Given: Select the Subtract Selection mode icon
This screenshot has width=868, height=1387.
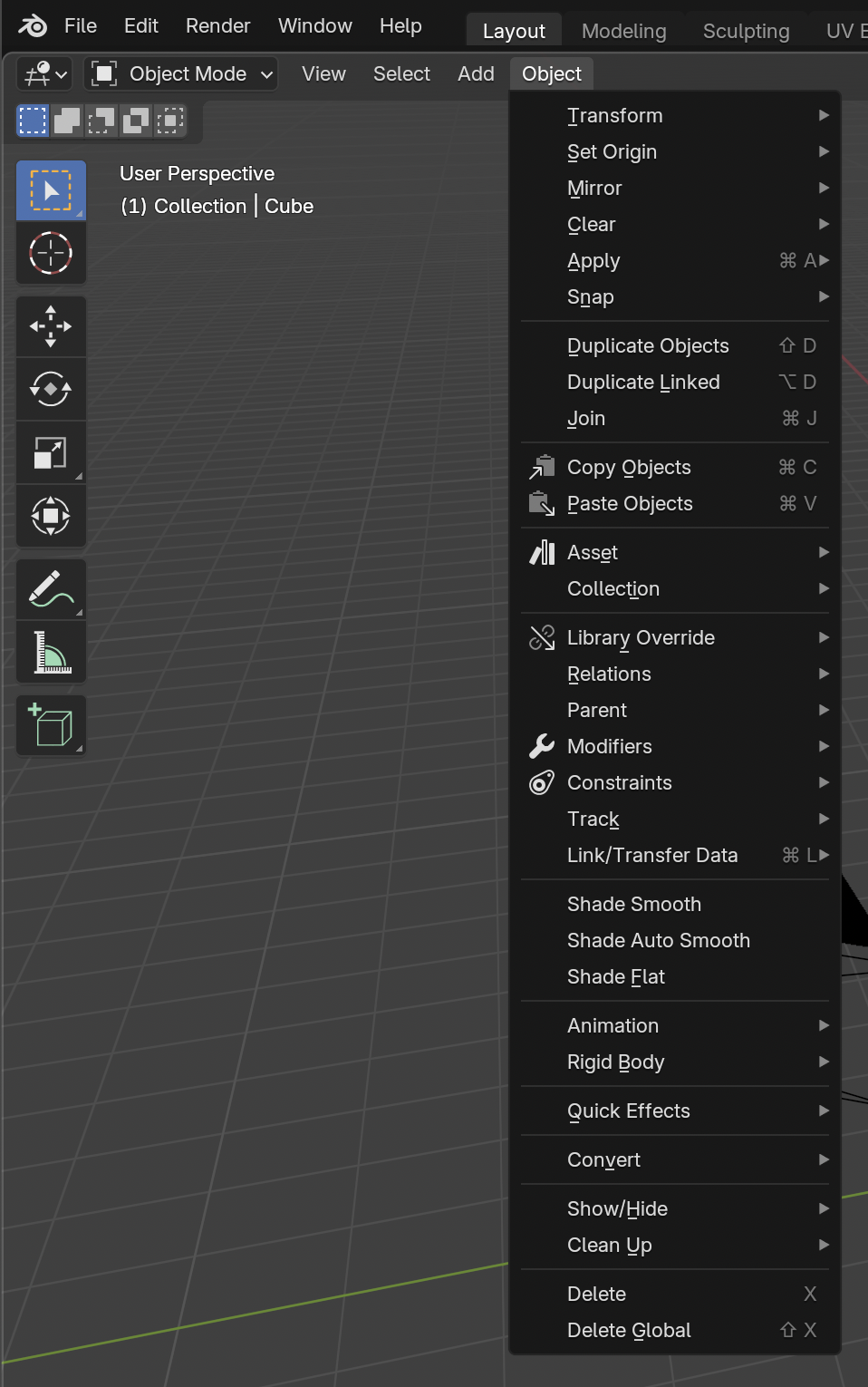Looking at the screenshot, I should 101,121.
